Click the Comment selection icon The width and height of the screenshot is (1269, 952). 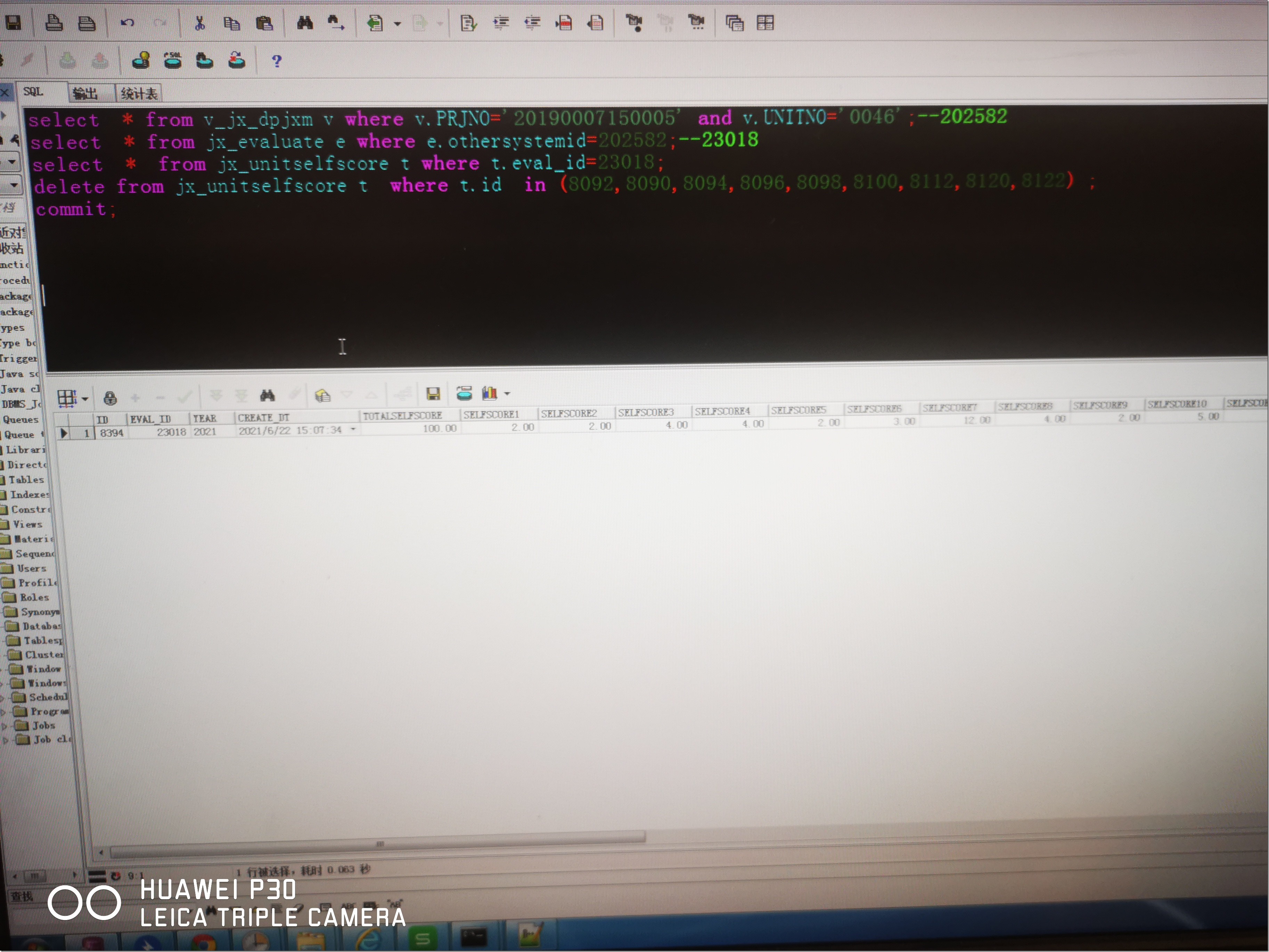[564, 23]
